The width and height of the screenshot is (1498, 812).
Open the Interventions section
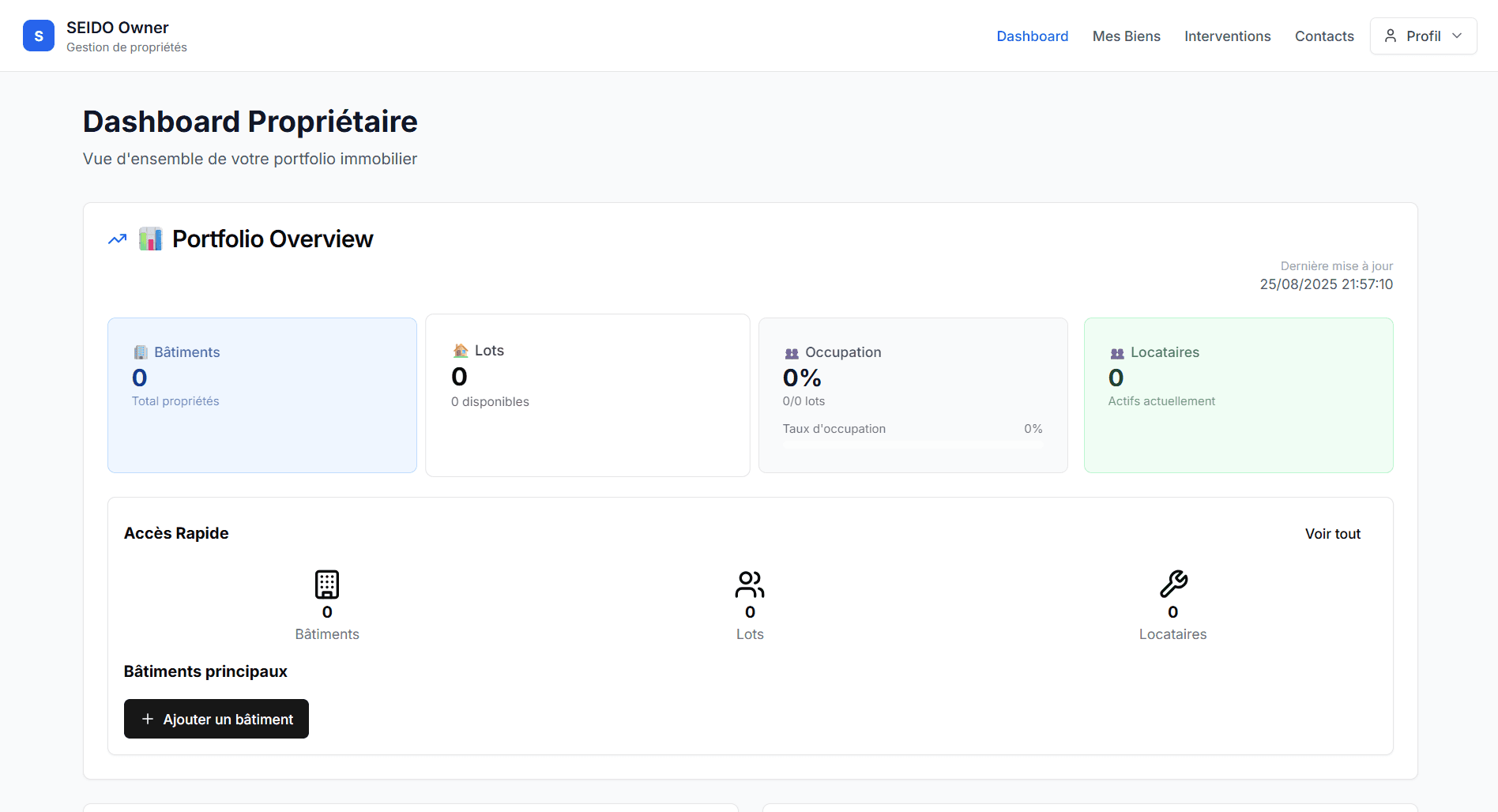(1227, 36)
